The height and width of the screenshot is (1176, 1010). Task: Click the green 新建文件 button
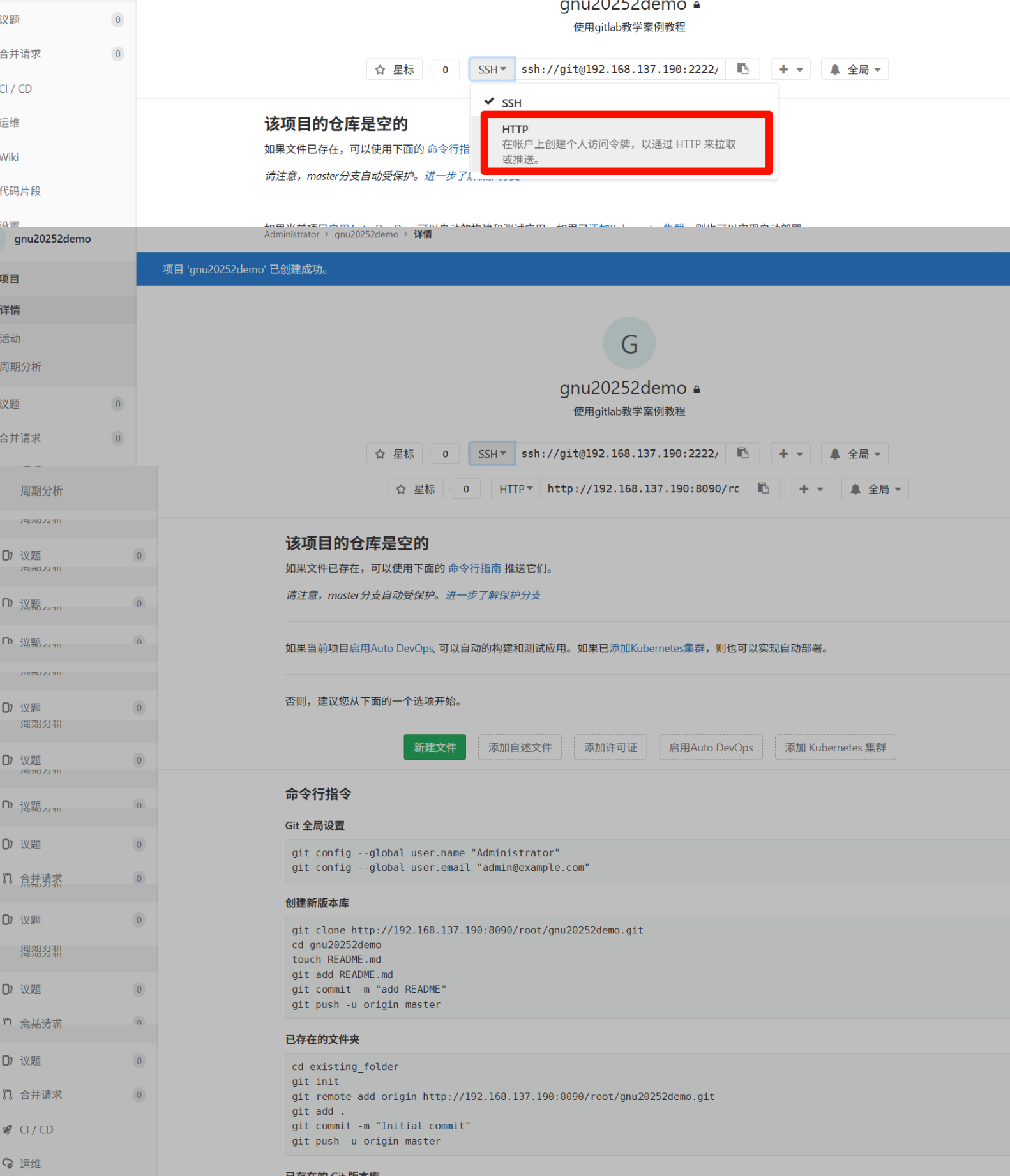tap(435, 747)
